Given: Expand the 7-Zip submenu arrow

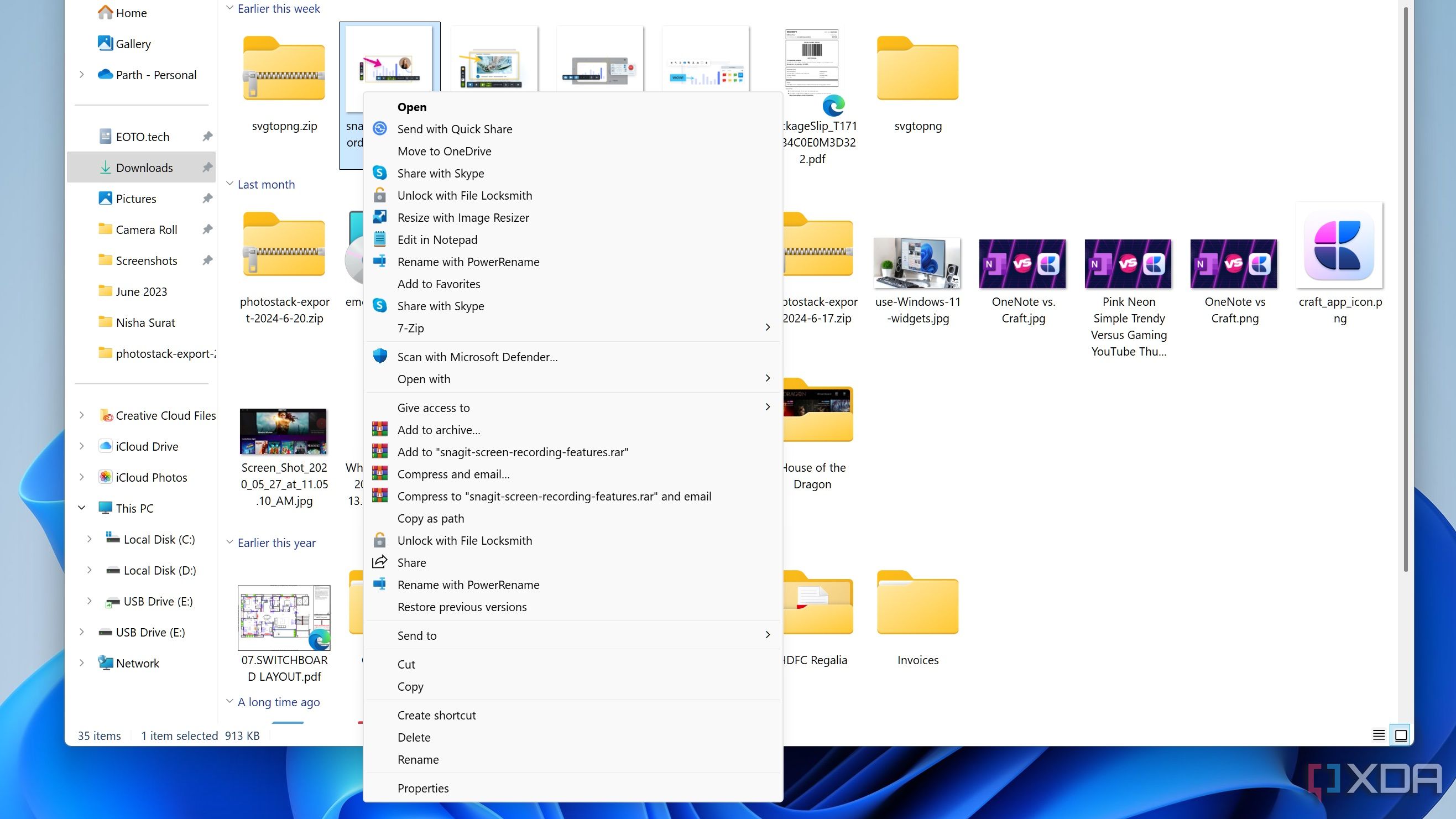Looking at the screenshot, I should coord(767,328).
